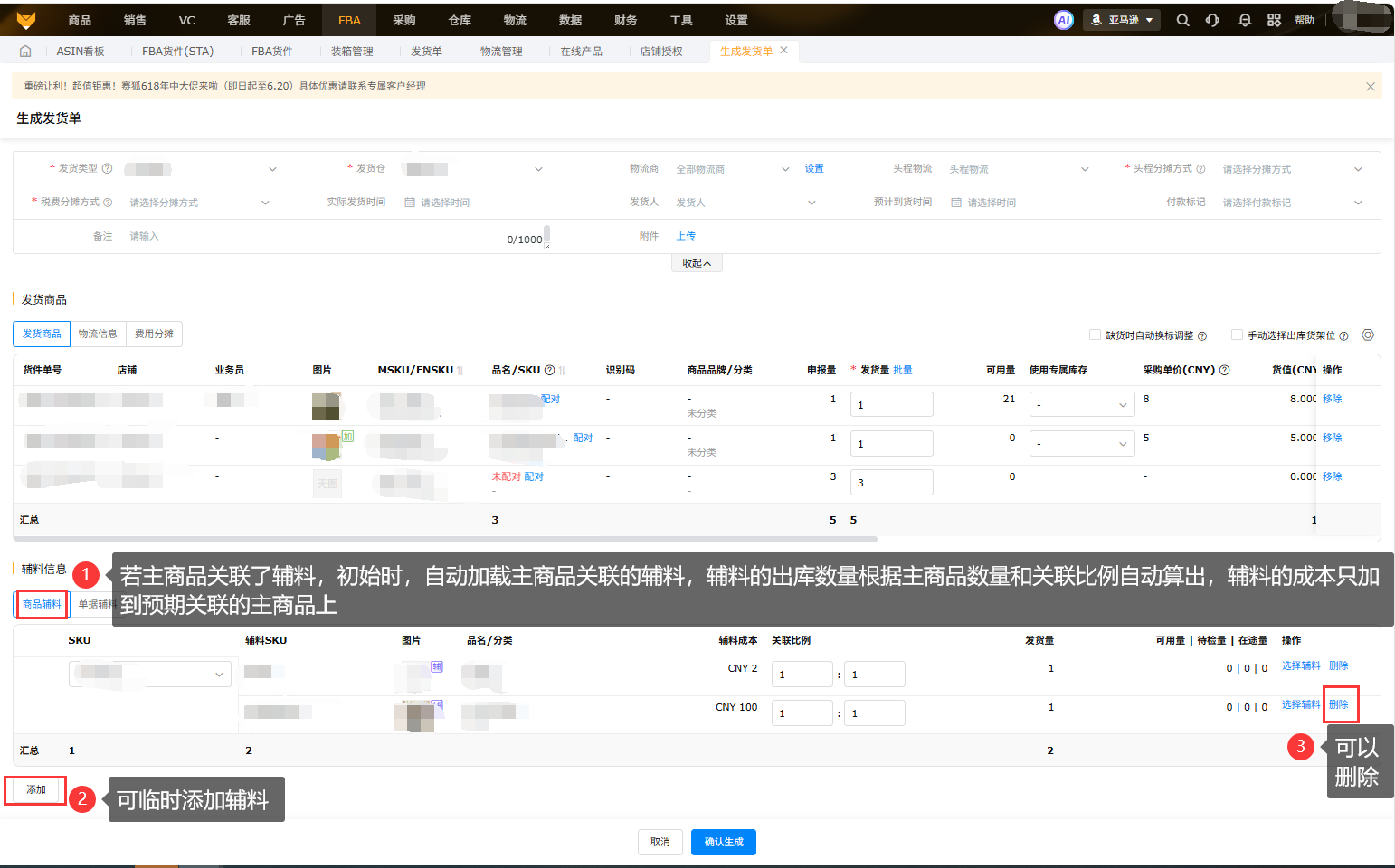This screenshot has width=1395, height=868.
Task: Go to the home tab icon
Action: tap(25, 52)
